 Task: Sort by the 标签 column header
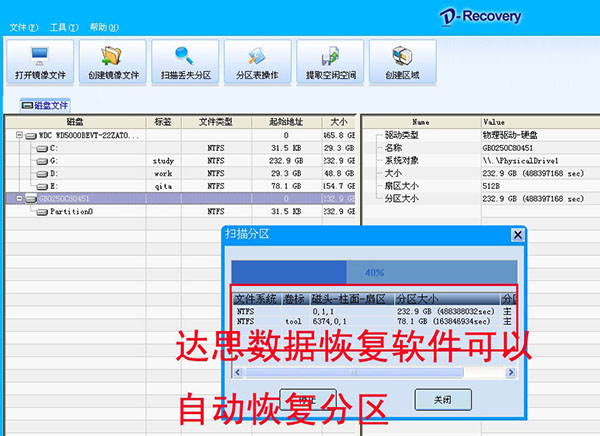[164, 122]
